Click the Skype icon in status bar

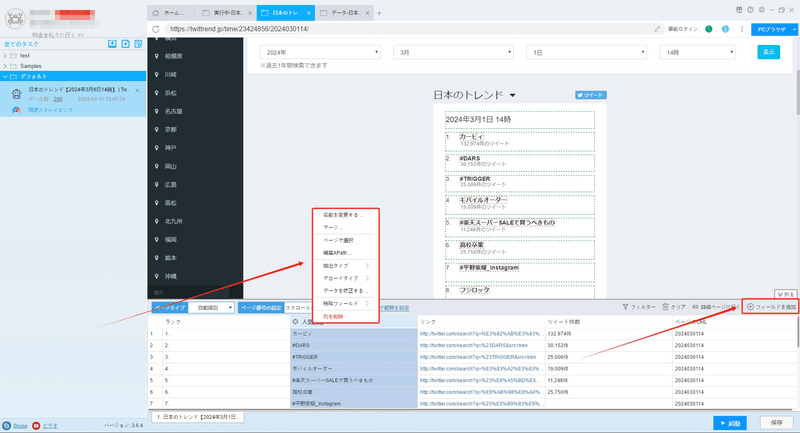click(6, 425)
